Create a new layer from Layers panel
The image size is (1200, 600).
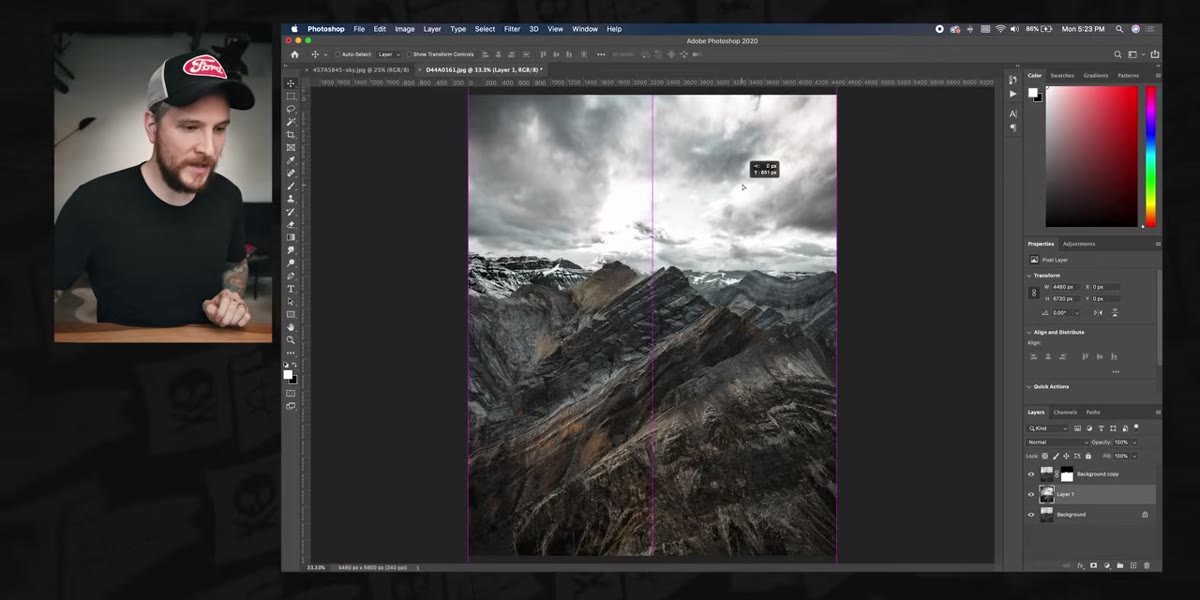point(1133,566)
